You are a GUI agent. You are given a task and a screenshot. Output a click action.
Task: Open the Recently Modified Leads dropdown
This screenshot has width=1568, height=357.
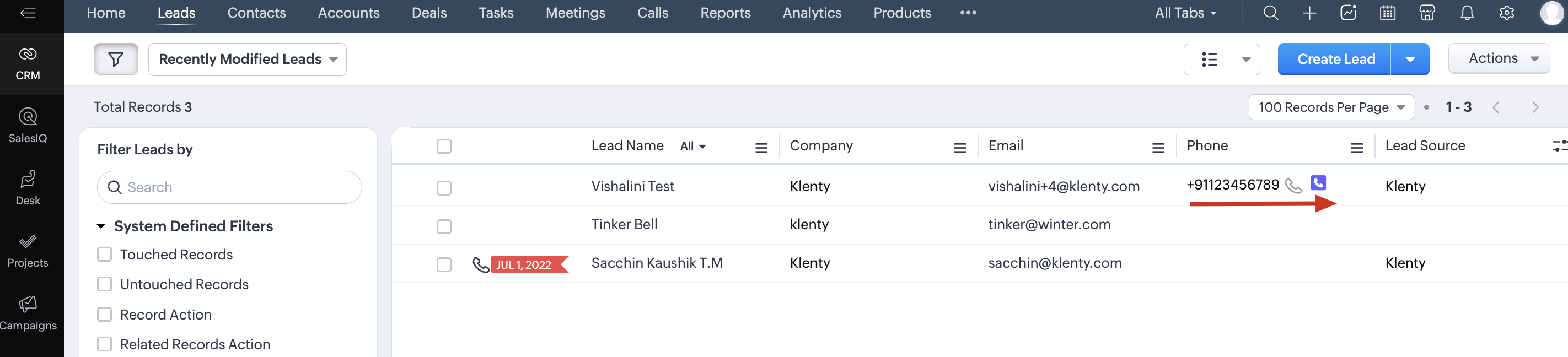click(247, 59)
